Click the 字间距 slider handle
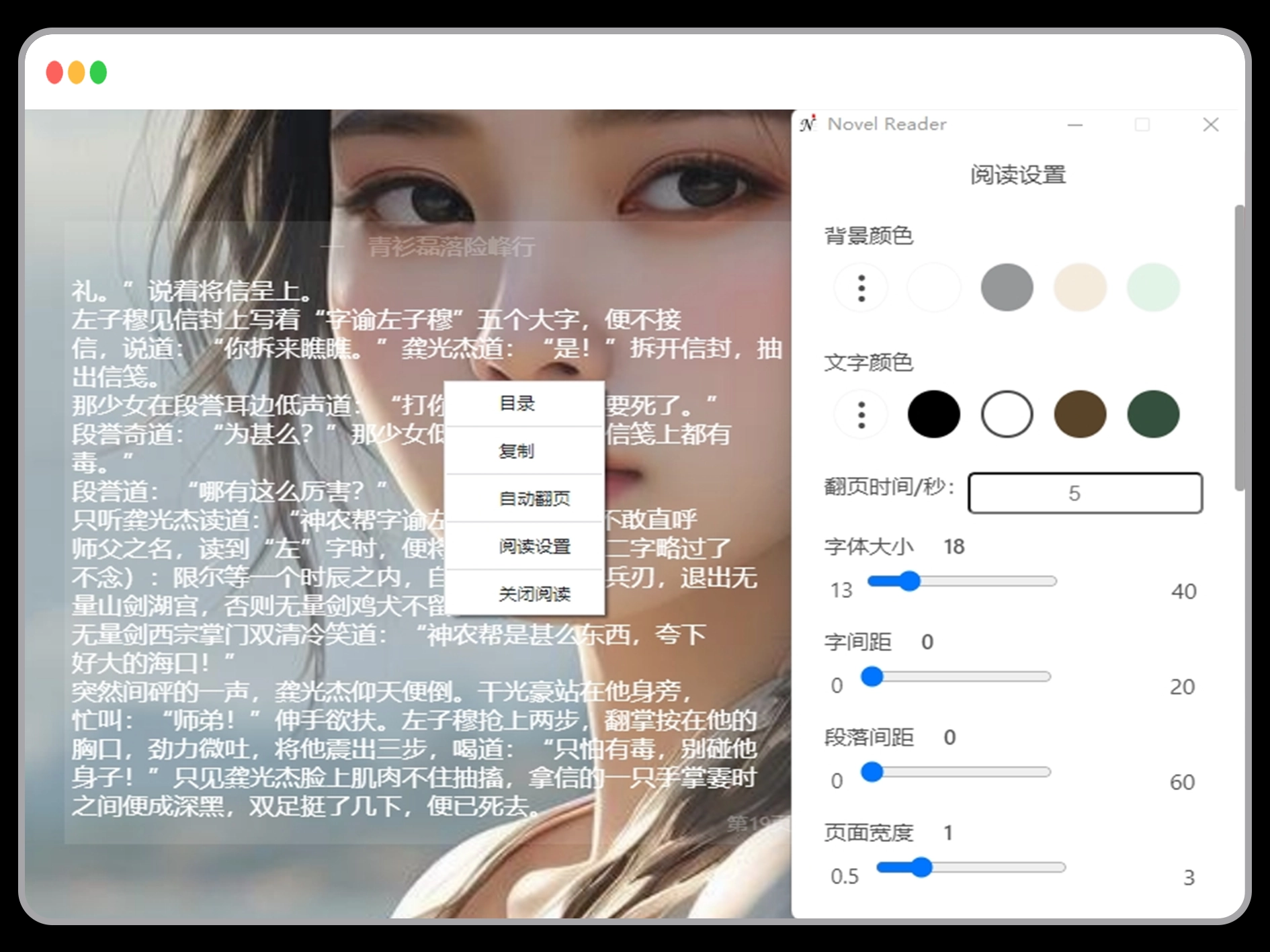Viewport: 1270px width, 952px height. (x=872, y=677)
